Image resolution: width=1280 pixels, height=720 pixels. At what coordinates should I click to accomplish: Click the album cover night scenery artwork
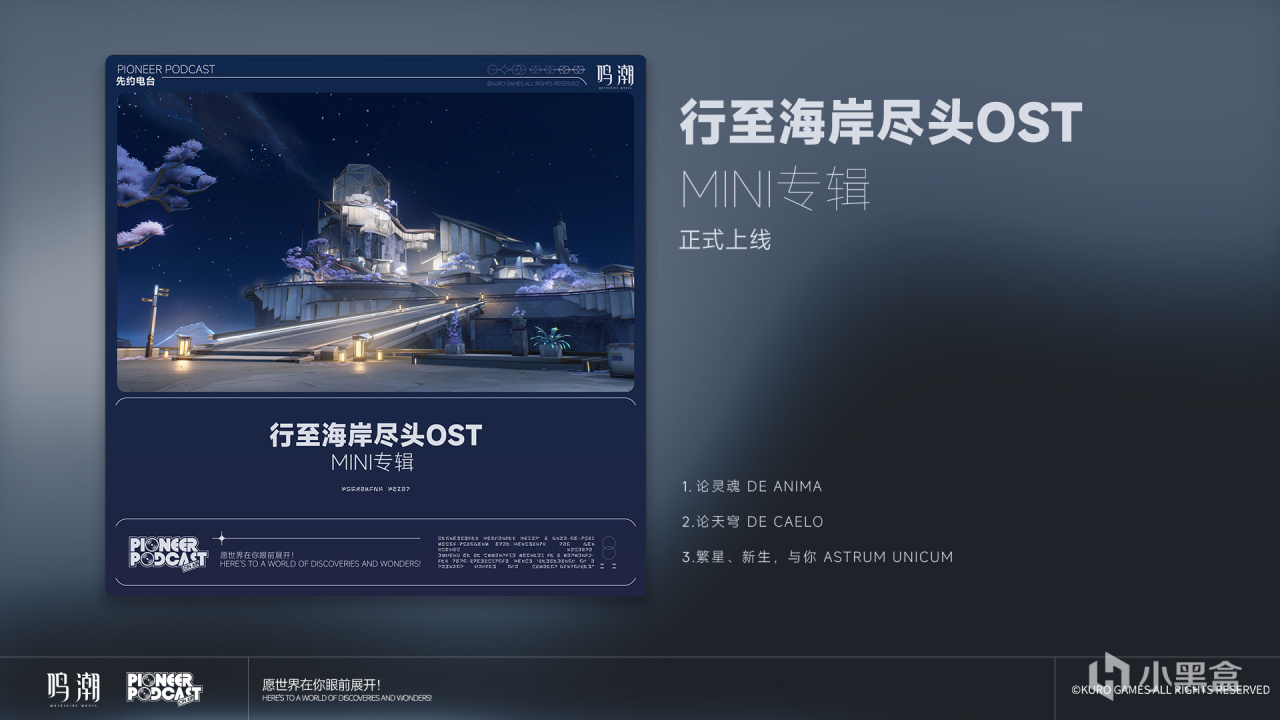point(375,242)
